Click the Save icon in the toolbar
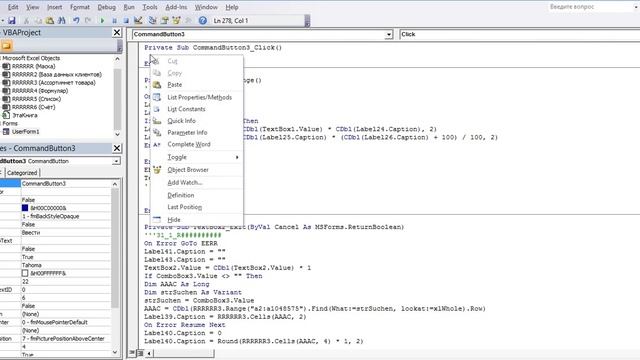The image size is (640, 360). click(x=12, y=20)
